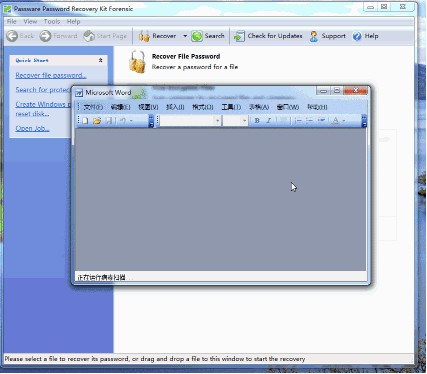Screen dimensions: 427x374
Task: Click the blue Help question icon
Action: point(357,36)
